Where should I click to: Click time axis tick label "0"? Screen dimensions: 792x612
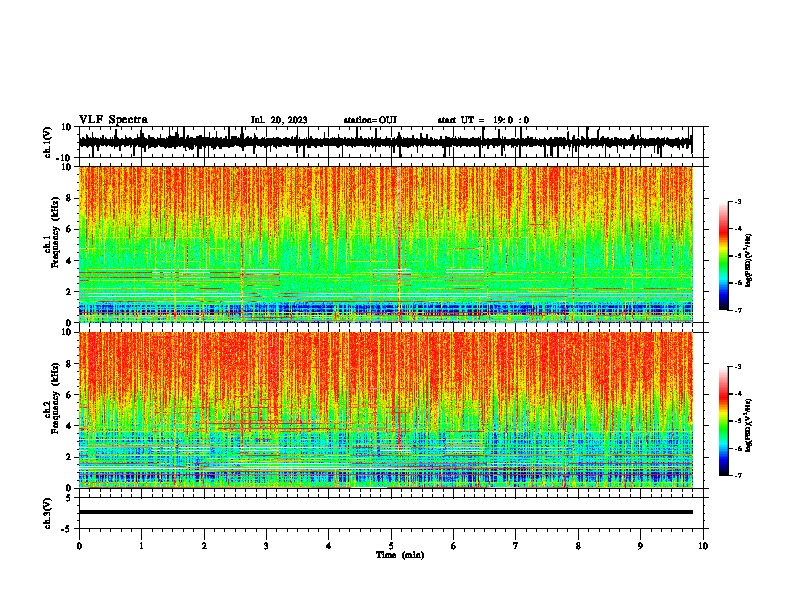pos(79,546)
